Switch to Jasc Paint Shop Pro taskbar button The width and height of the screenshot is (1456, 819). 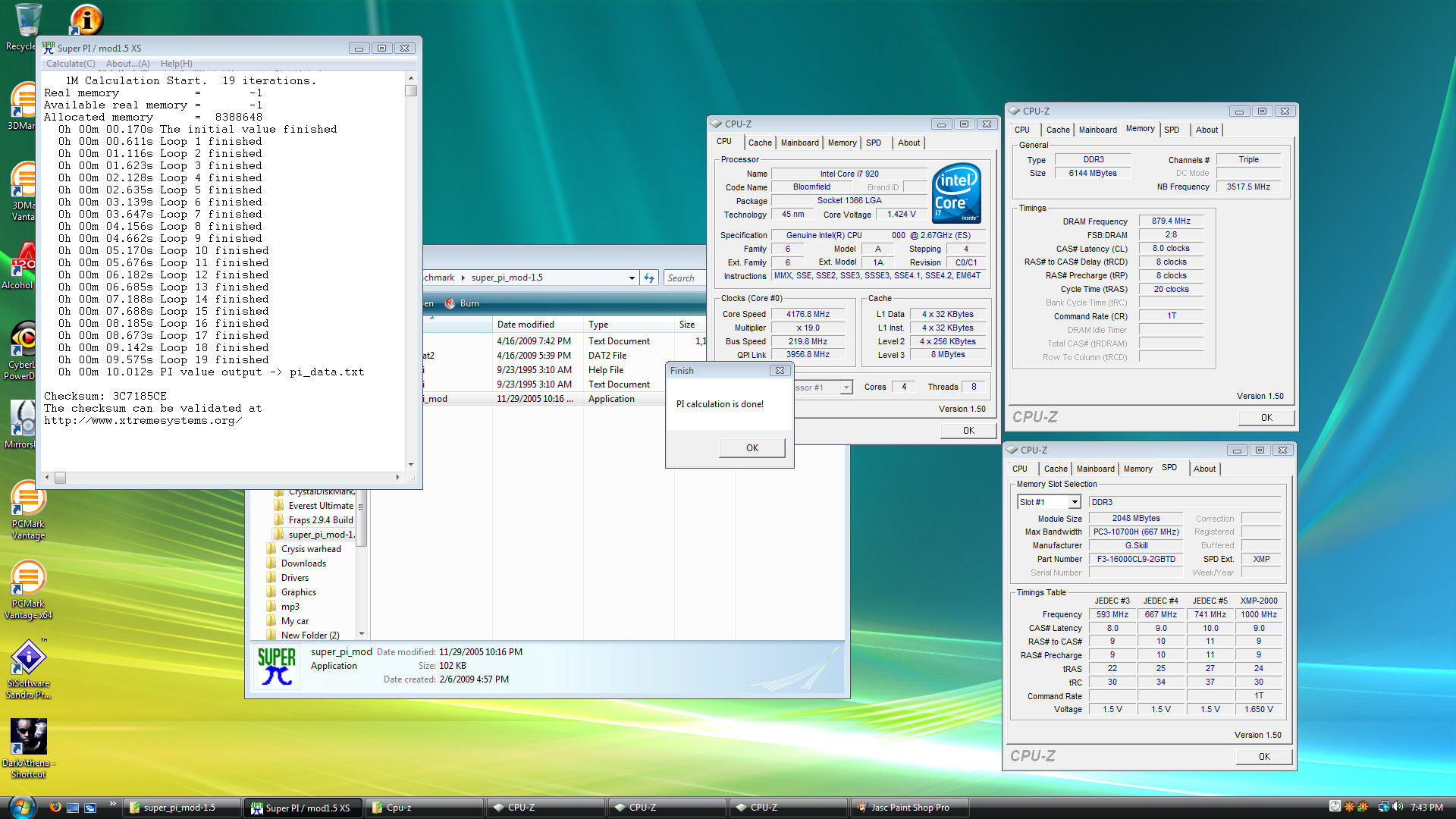pyautogui.click(x=908, y=808)
